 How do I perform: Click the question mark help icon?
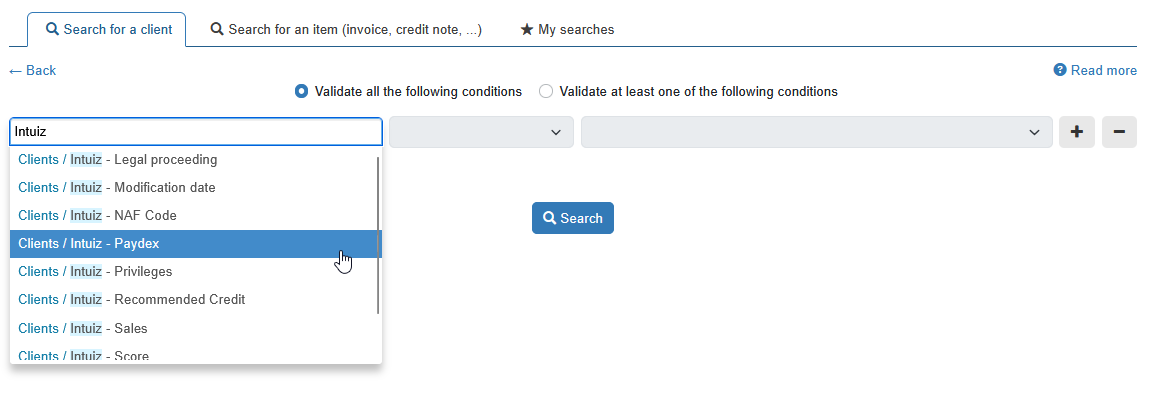pos(1060,70)
